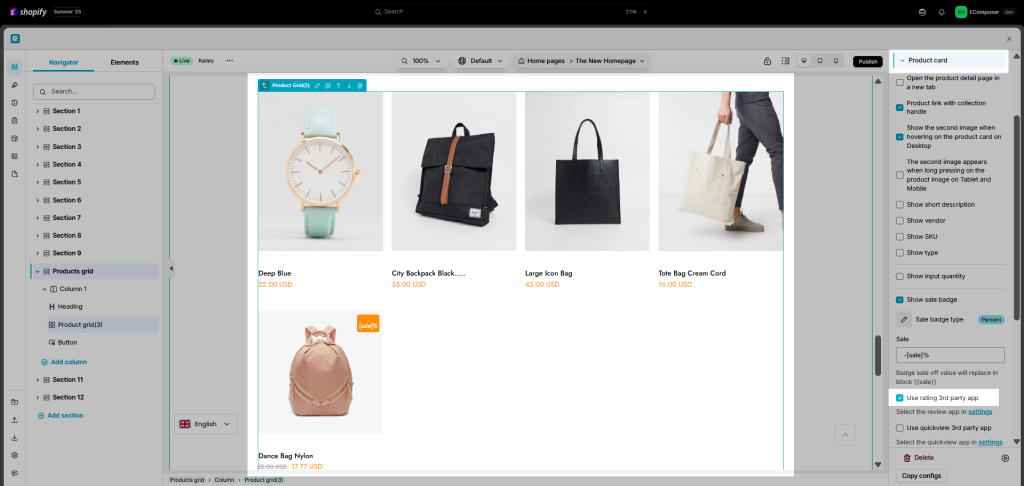The image size is (1024, 486).
Task: Switch to the Elements tab
Action: pyautogui.click(x=124, y=63)
